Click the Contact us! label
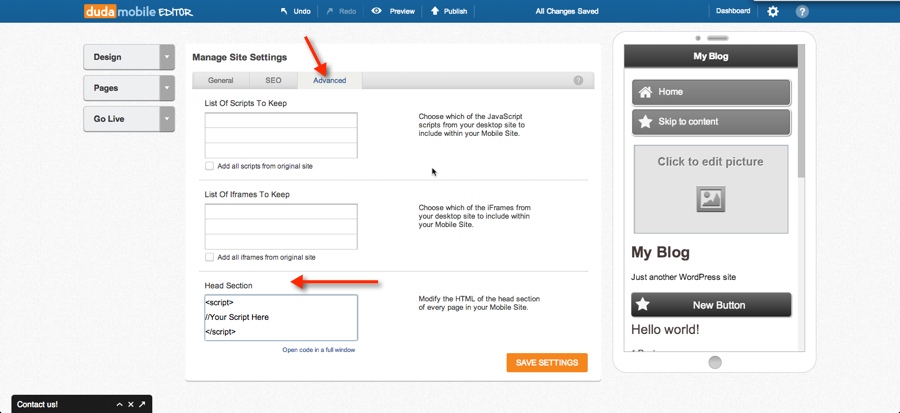 (x=37, y=404)
